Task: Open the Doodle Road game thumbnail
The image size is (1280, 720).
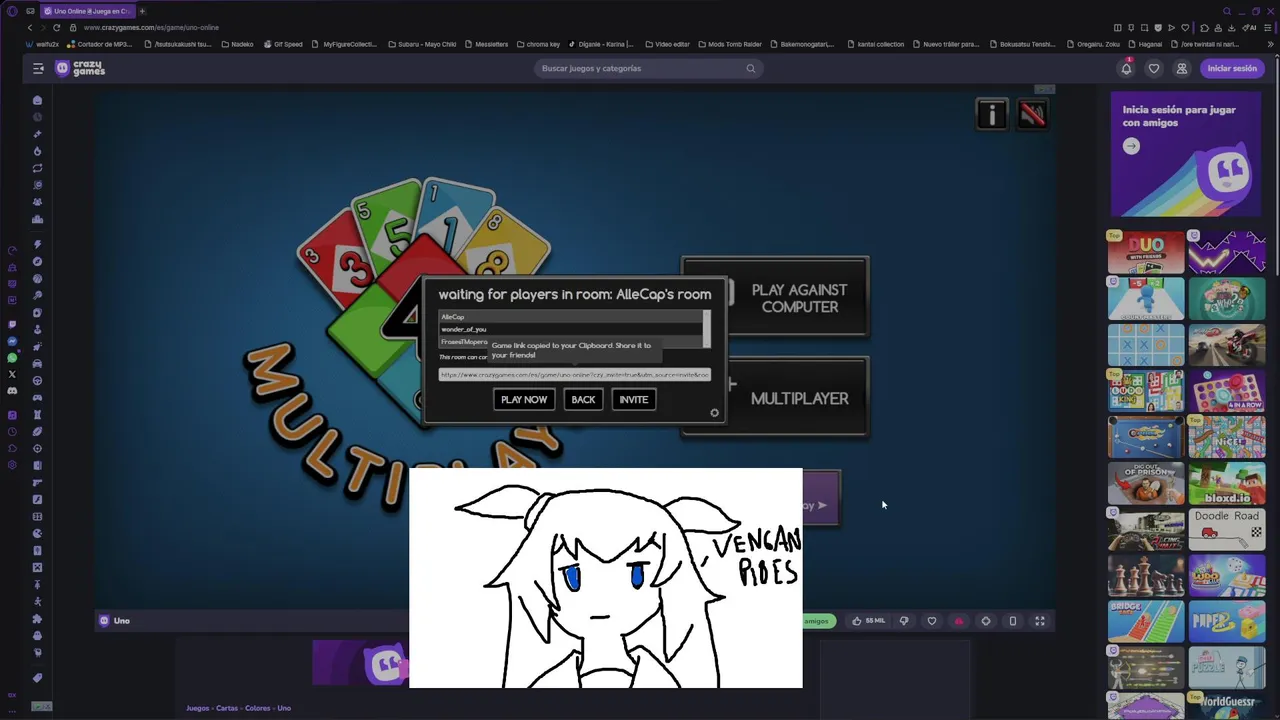Action: (1227, 529)
